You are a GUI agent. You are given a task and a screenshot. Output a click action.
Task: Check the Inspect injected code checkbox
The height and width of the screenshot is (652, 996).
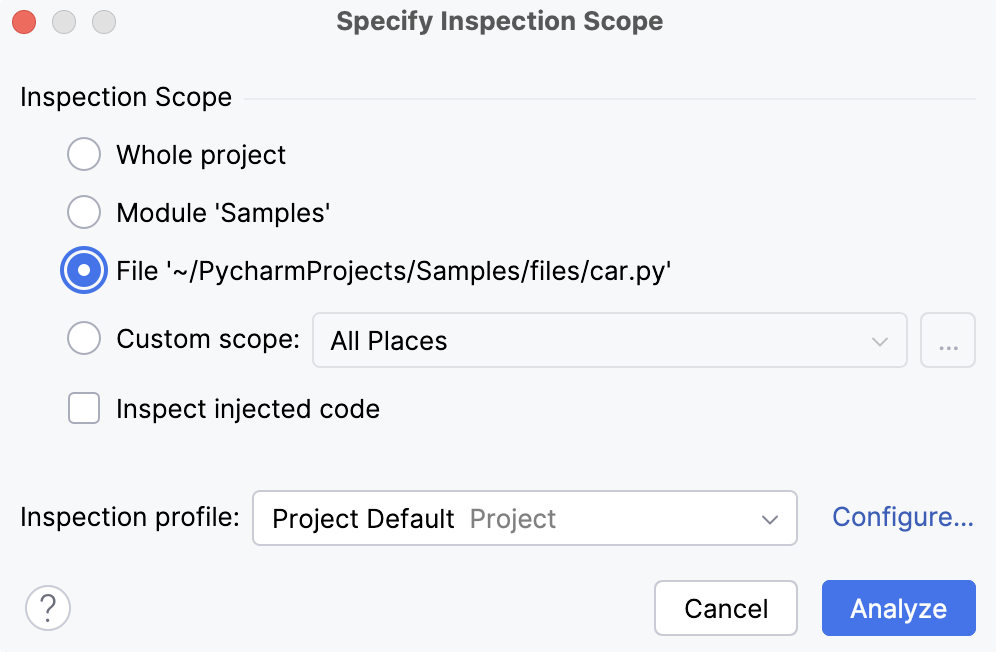click(84, 408)
